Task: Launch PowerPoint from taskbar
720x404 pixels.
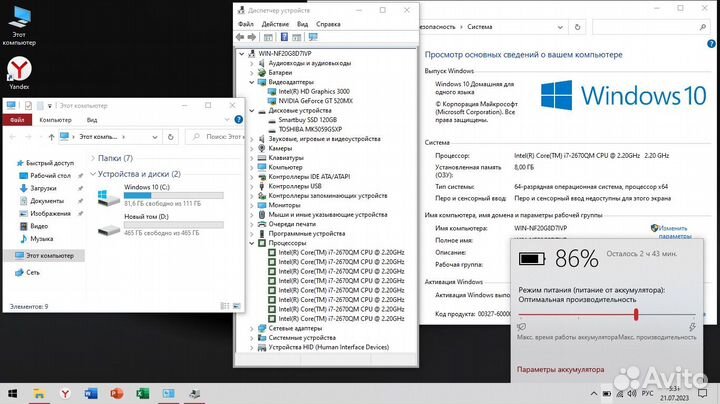Action: click(117, 393)
